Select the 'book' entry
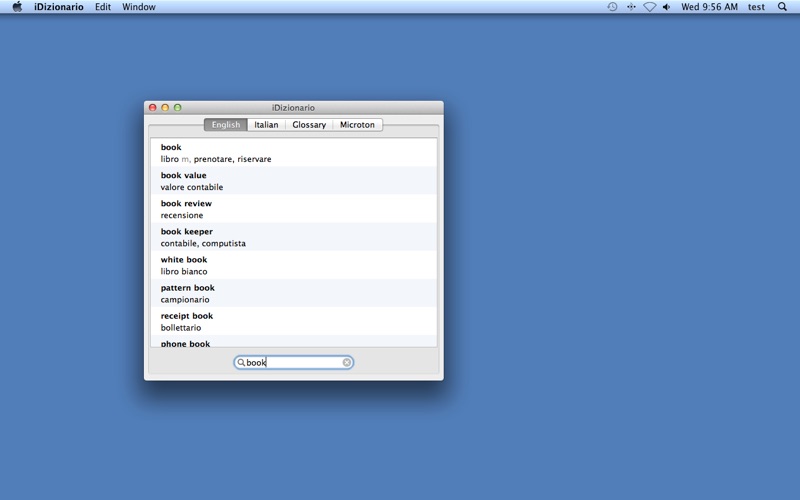Viewport: 800px width, 500px height. 294,153
